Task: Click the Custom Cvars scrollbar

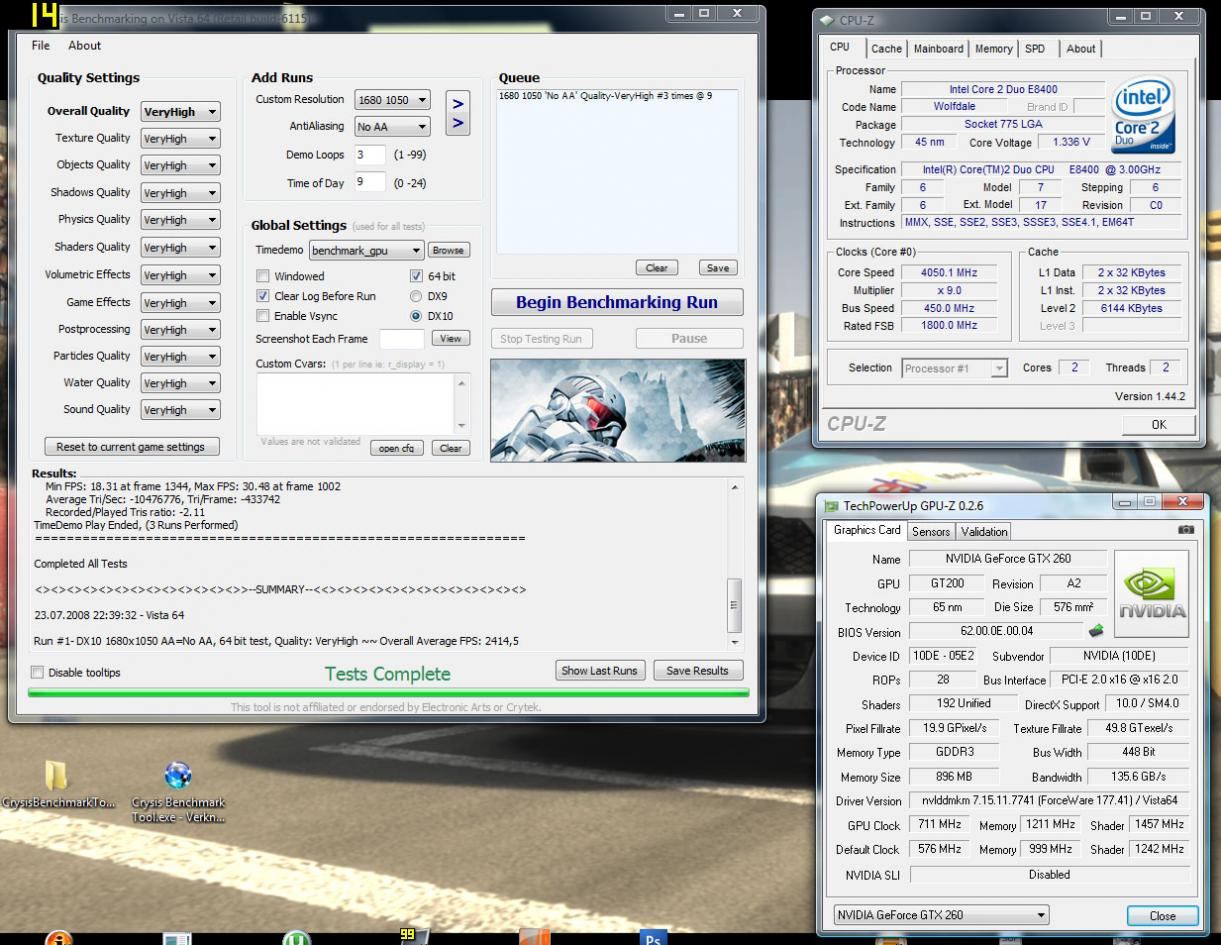Action: 461,403
